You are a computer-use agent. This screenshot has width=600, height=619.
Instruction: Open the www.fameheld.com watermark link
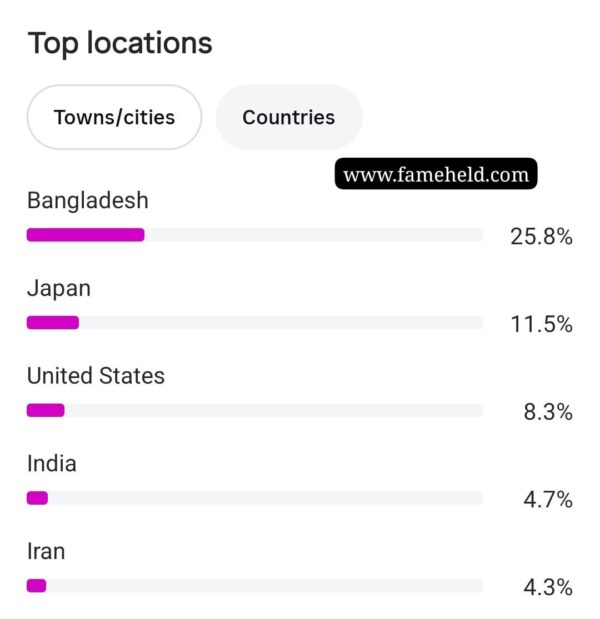point(436,174)
